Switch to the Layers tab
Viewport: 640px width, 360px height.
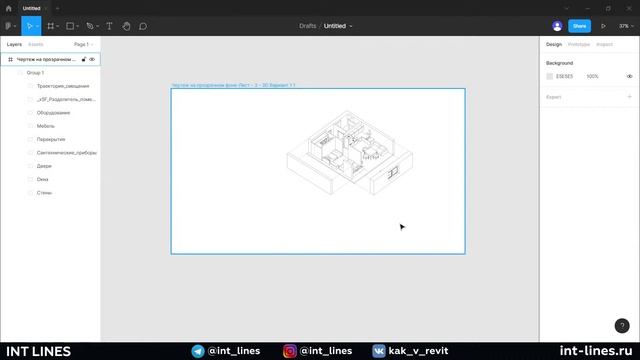pyautogui.click(x=14, y=44)
